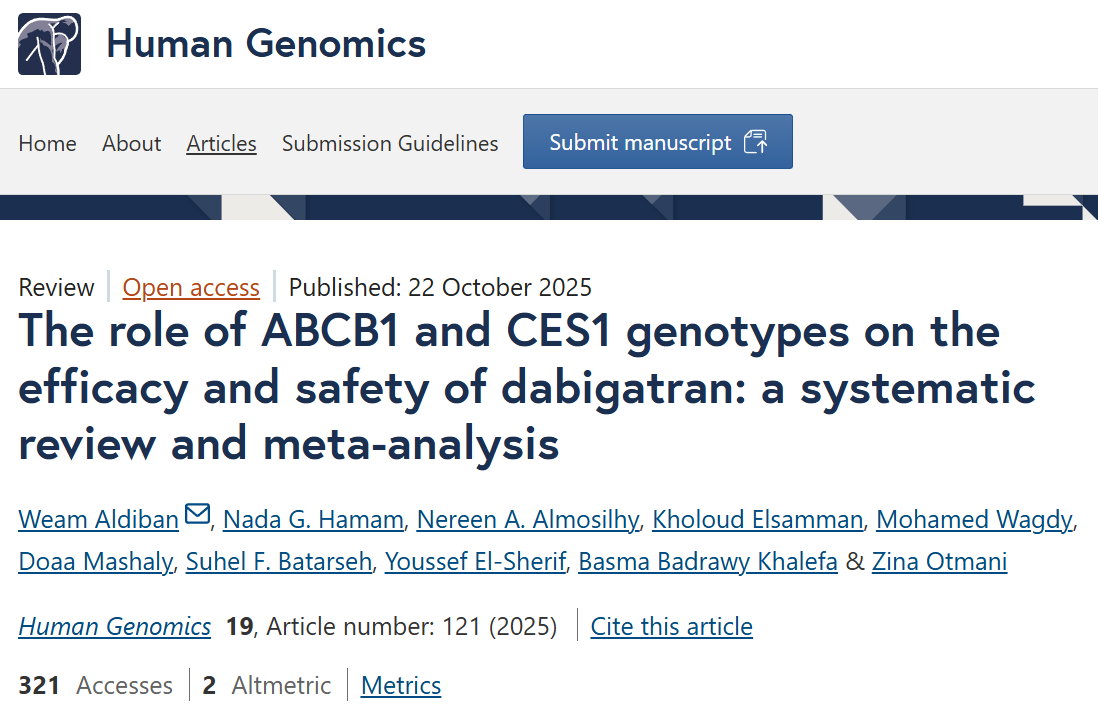Go to the Articles navigation item
Screen dimensions: 1098x719
pyautogui.click(x=221, y=143)
